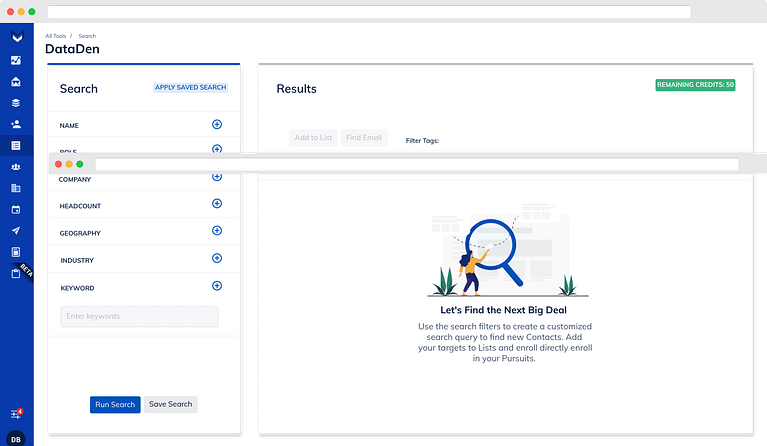767x446 pixels.
Task: Click the COMPANY filter label
Action: click(x=75, y=179)
